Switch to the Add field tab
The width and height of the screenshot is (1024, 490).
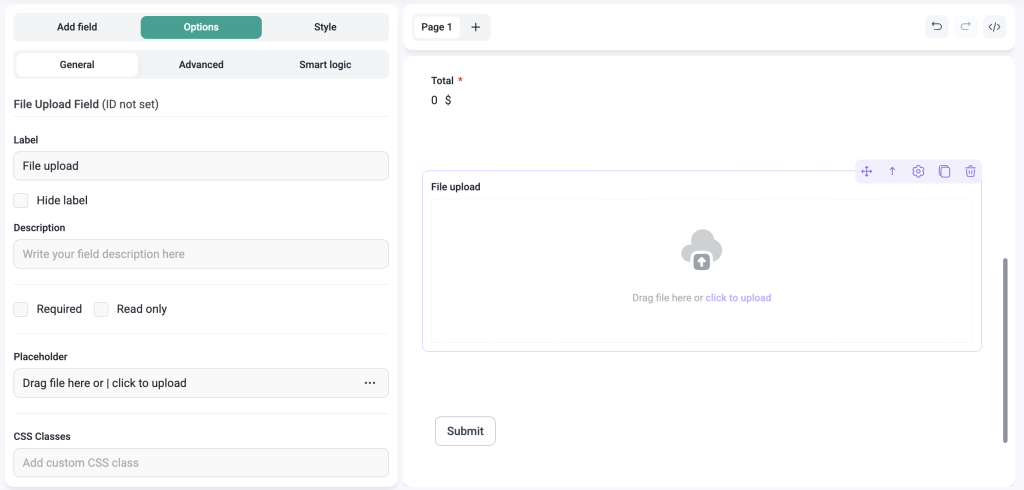[x=77, y=27]
